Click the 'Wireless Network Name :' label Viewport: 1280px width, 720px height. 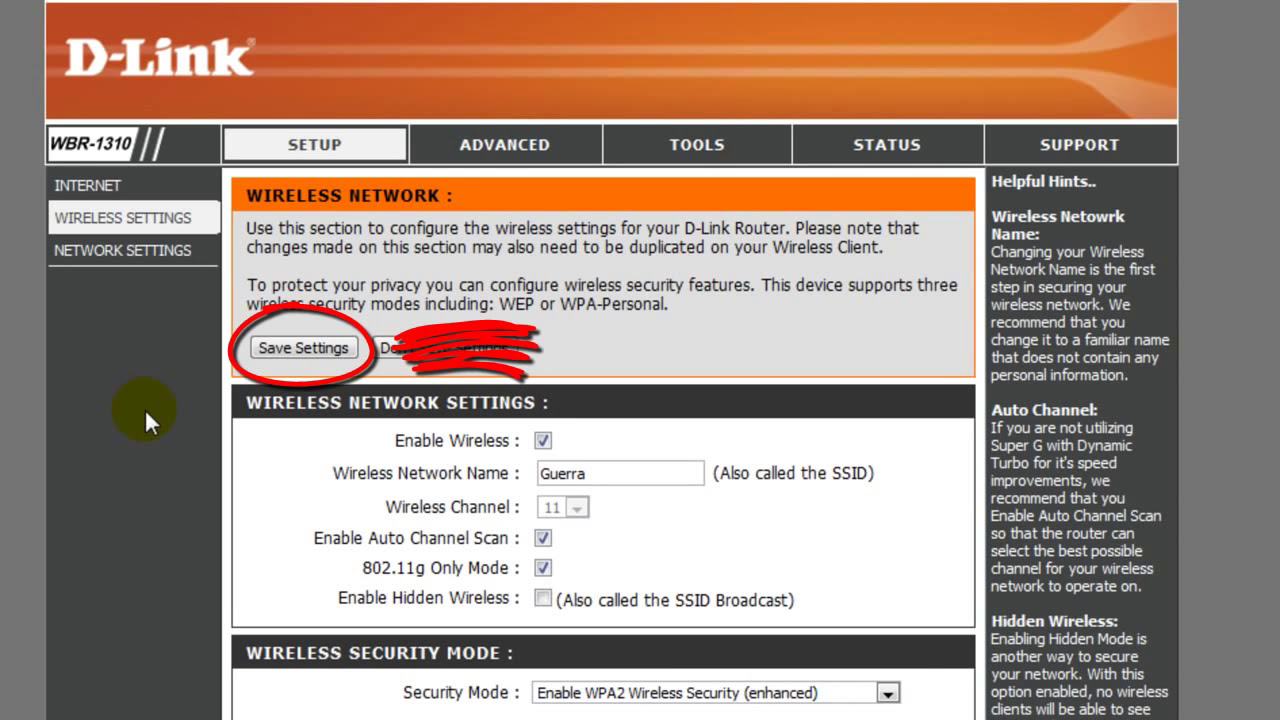426,473
